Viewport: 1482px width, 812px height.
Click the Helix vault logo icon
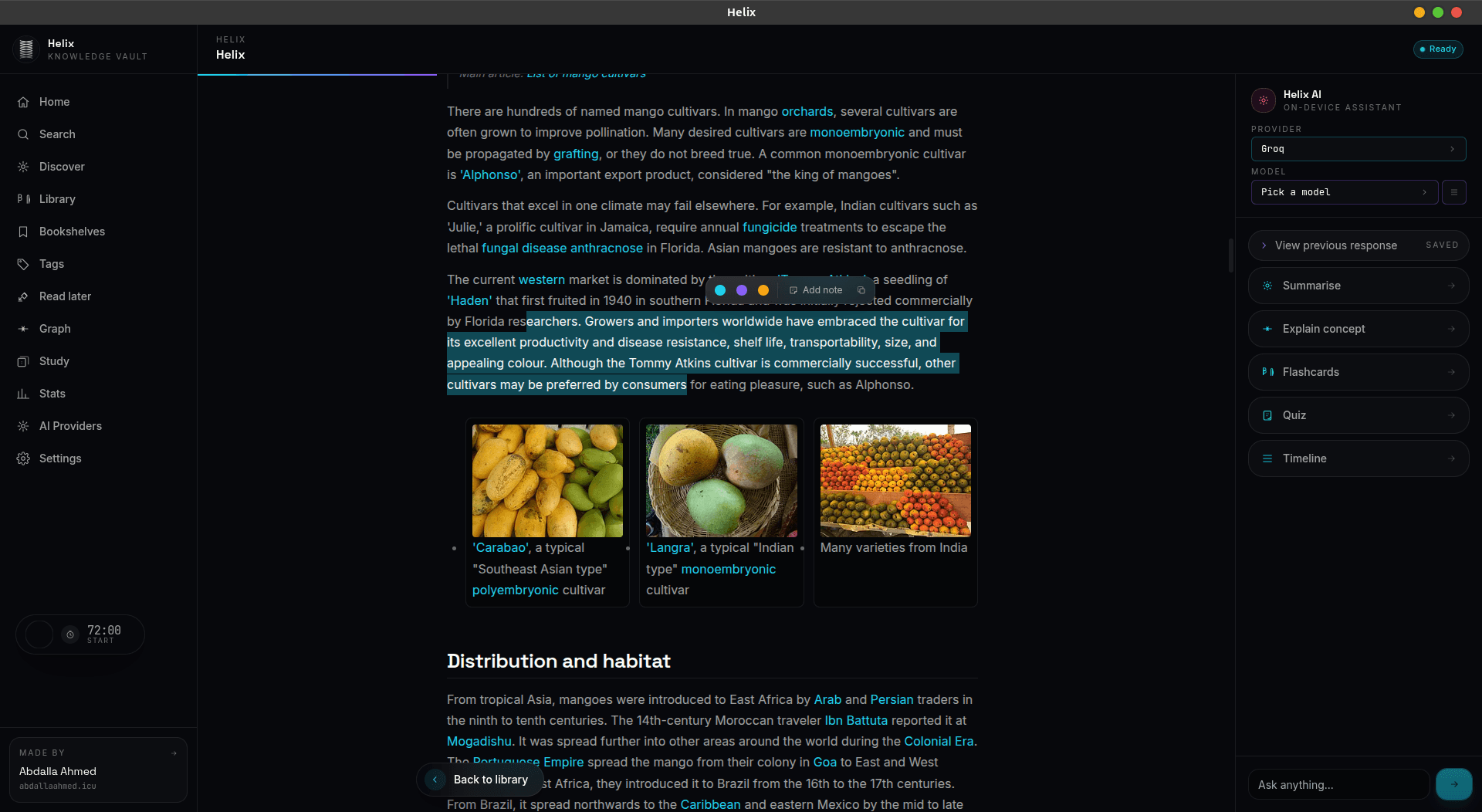point(26,49)
